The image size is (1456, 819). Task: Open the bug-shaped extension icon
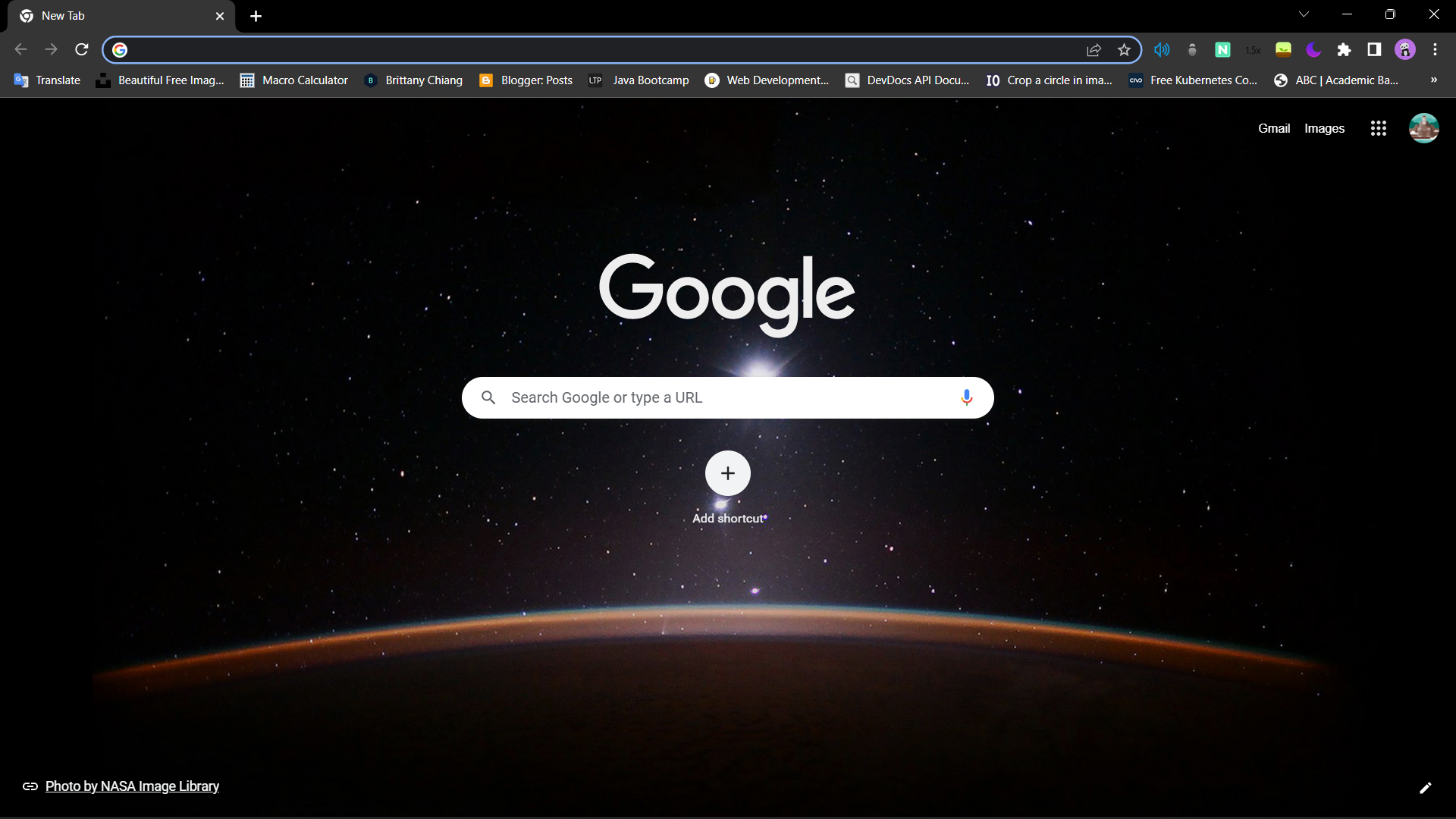pyautogui.click(x=1191, y=49)
